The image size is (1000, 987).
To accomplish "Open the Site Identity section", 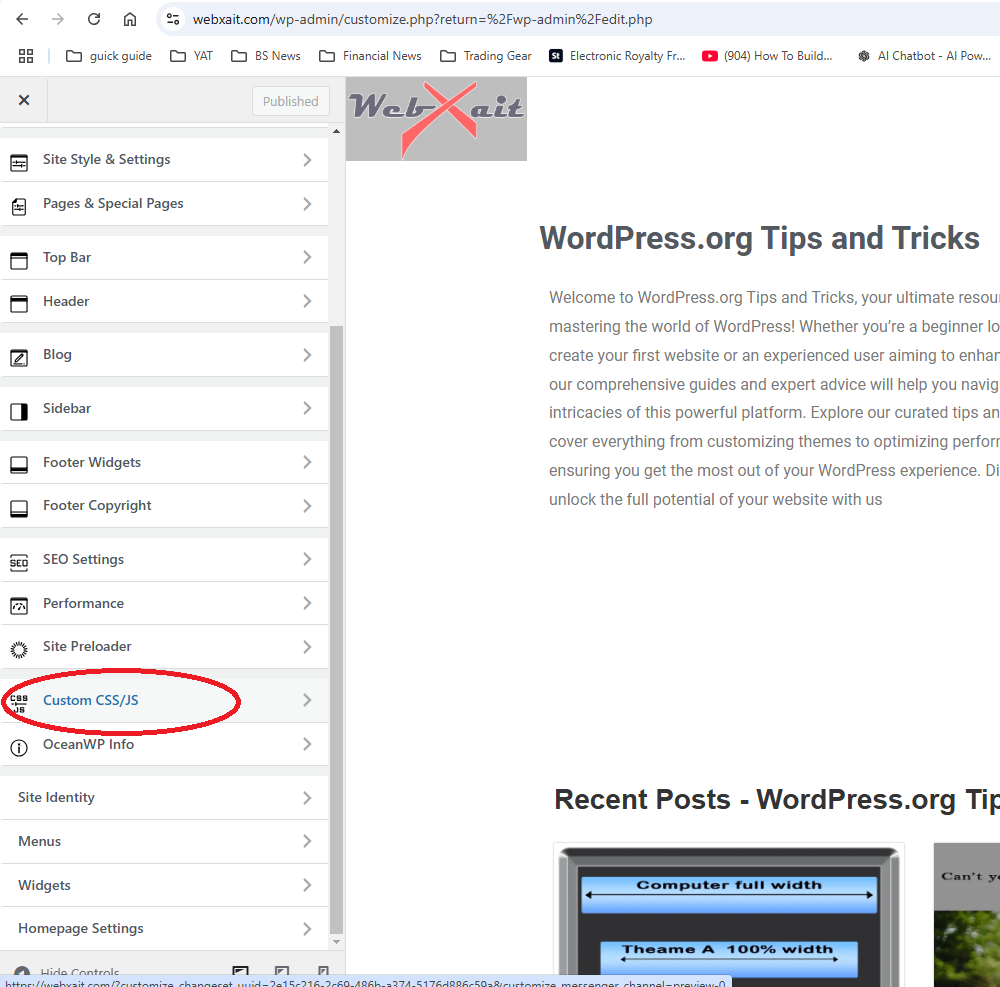I will (x=165, y=798).
